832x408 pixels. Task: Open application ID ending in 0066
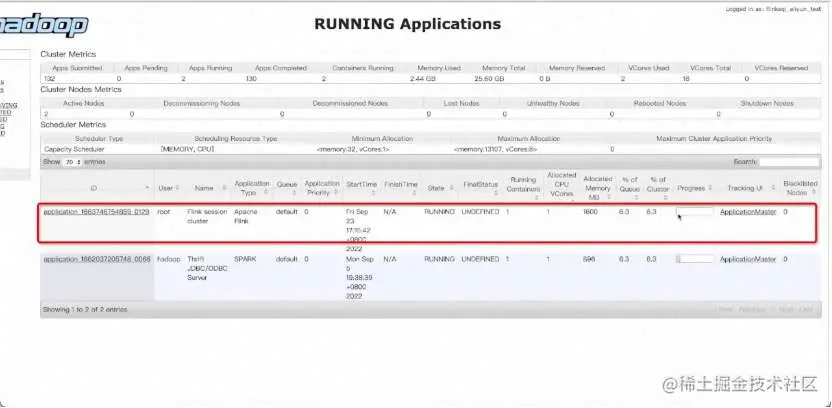click(x=97, y=259)
